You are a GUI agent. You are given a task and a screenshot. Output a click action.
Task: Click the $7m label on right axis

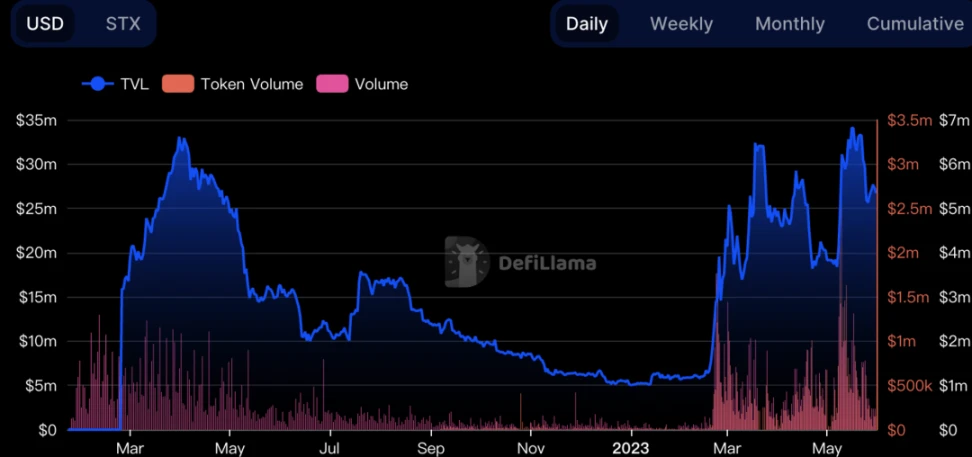[x=954, y=120]
